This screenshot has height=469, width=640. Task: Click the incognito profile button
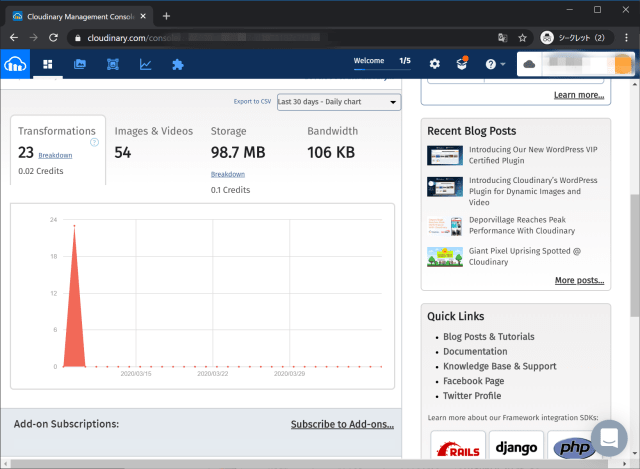(x=576, y=38)
